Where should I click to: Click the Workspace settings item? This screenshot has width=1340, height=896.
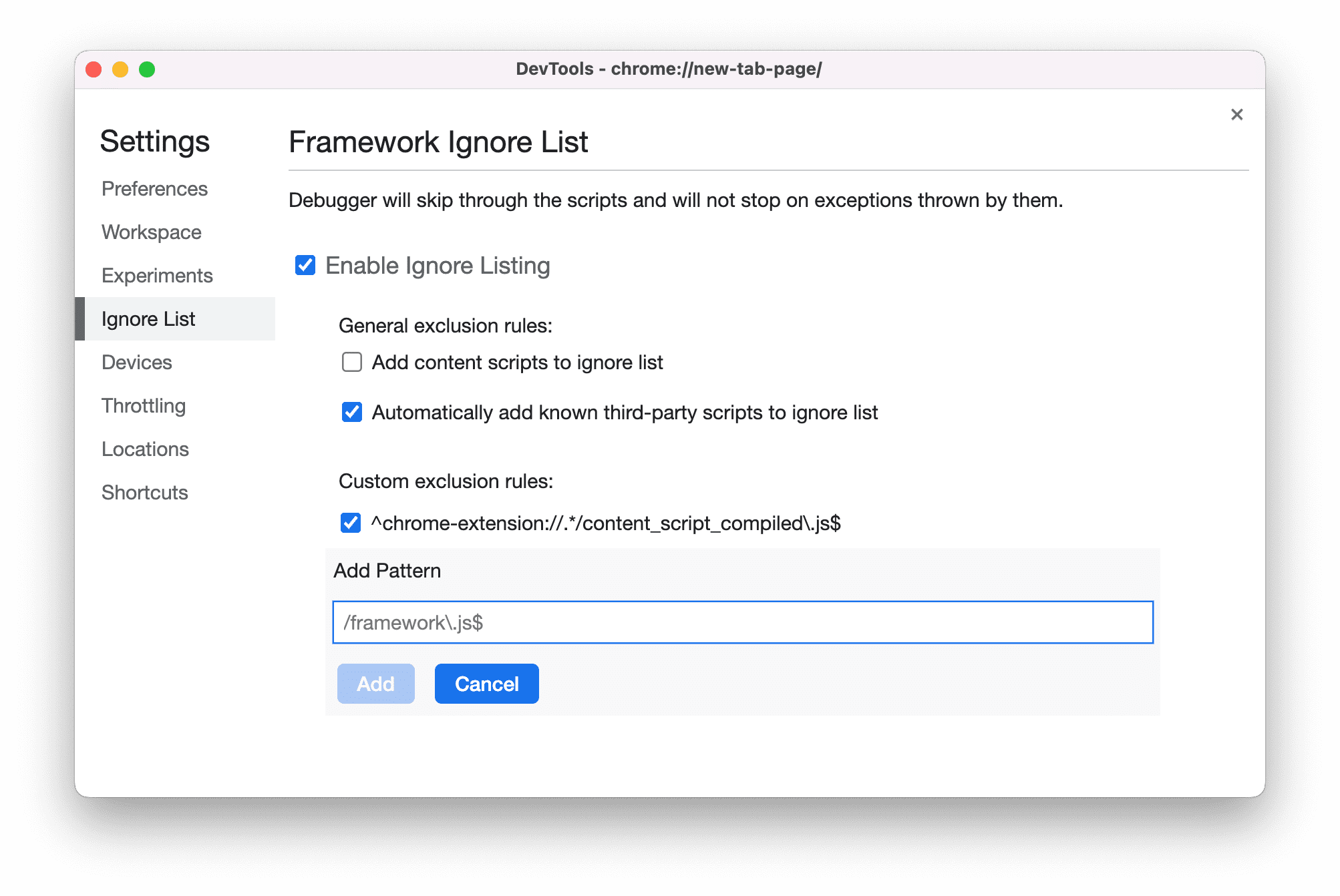click(153, 232)
